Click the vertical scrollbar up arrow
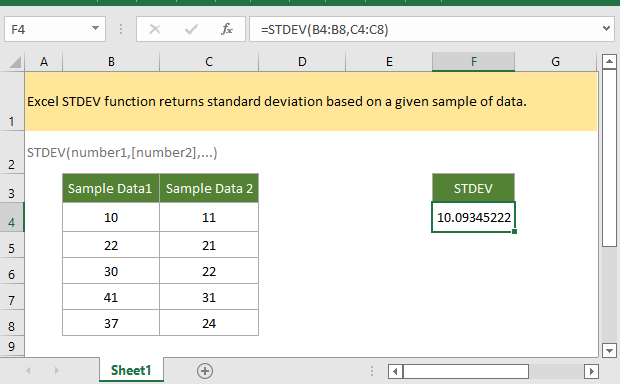This screenshot has width=620, height=384. click(609, 61)
